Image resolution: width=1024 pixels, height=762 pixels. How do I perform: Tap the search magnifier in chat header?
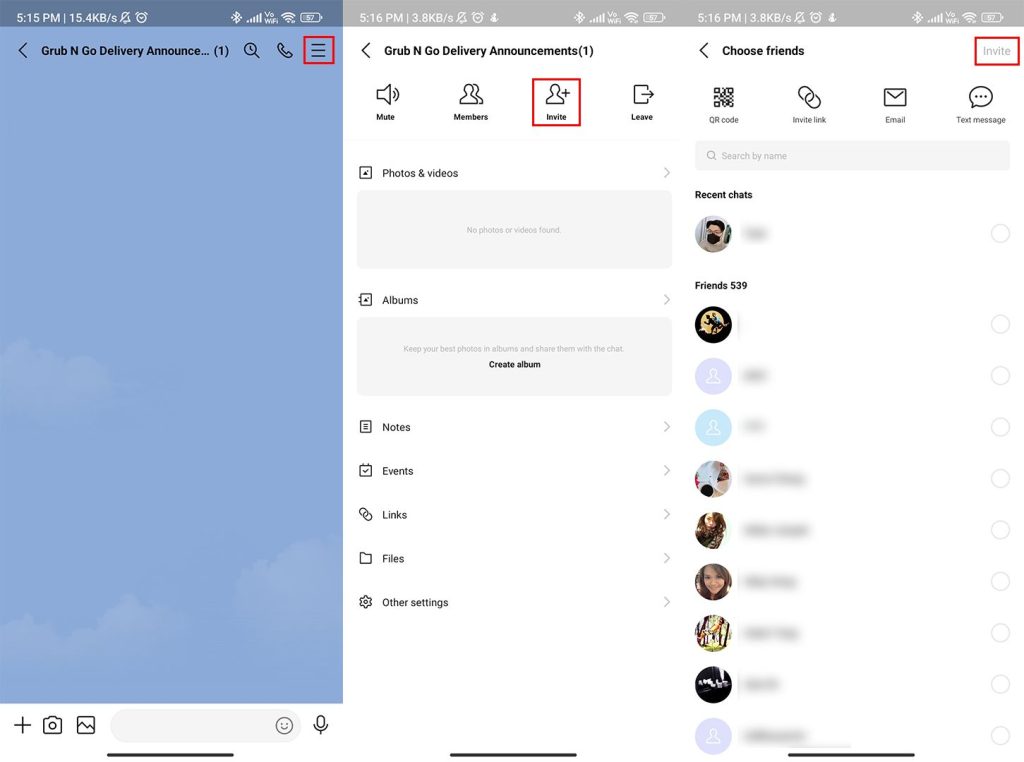251,50
